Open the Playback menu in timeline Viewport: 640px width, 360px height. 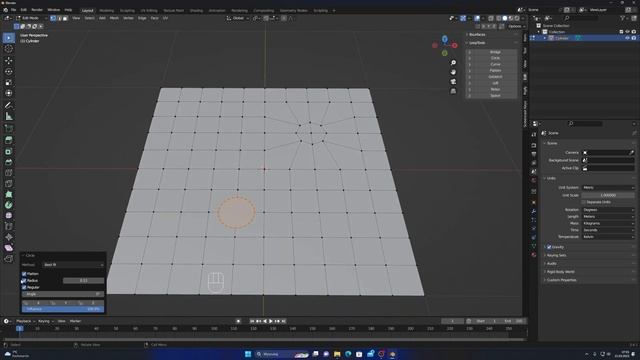[25, 321]
